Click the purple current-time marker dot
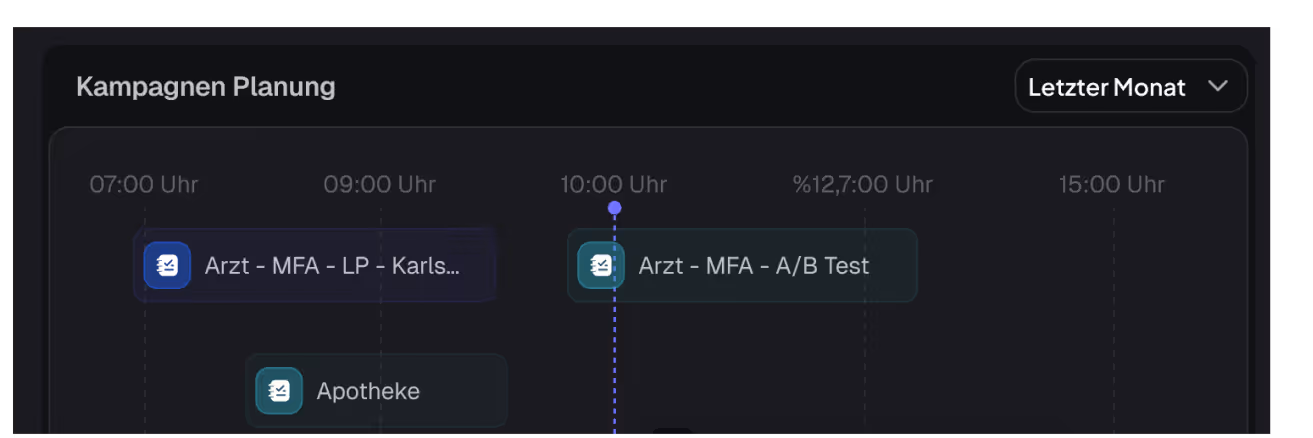 [614, 208]
